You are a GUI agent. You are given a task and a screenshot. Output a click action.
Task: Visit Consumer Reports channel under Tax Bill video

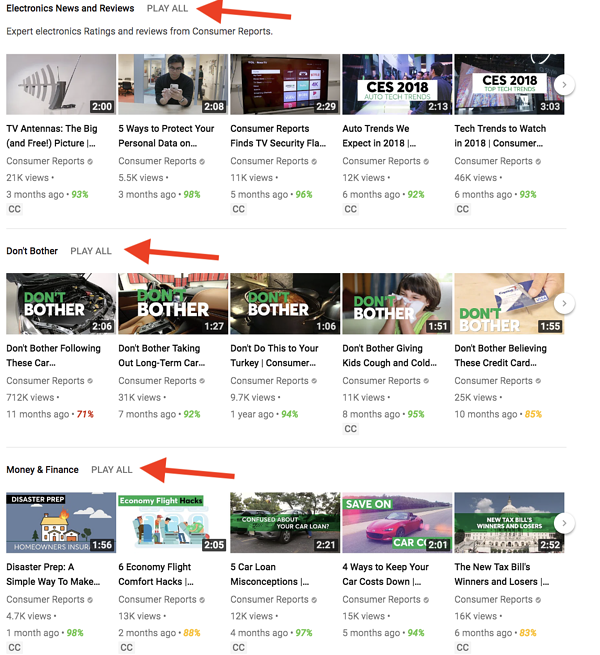(493, 599)
